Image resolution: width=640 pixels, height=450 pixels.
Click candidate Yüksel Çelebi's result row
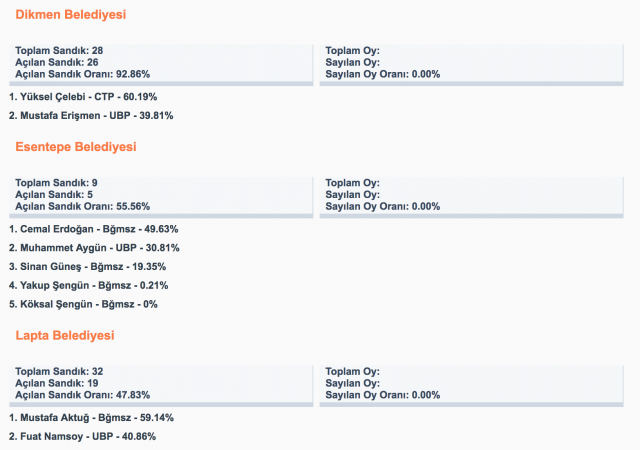pyautogui.click(x=82, y=97)
